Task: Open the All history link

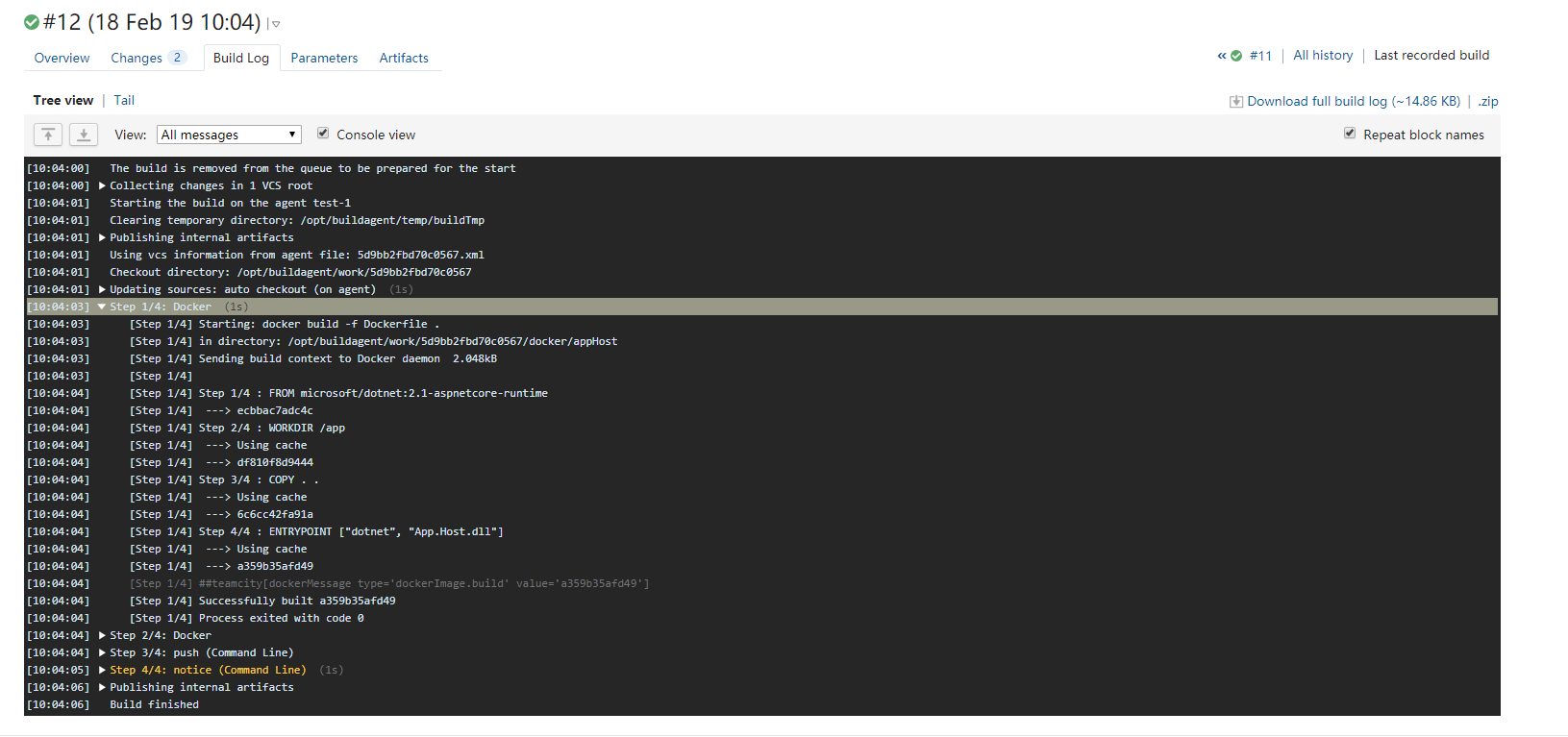Action: click(x=1323, y=56)
